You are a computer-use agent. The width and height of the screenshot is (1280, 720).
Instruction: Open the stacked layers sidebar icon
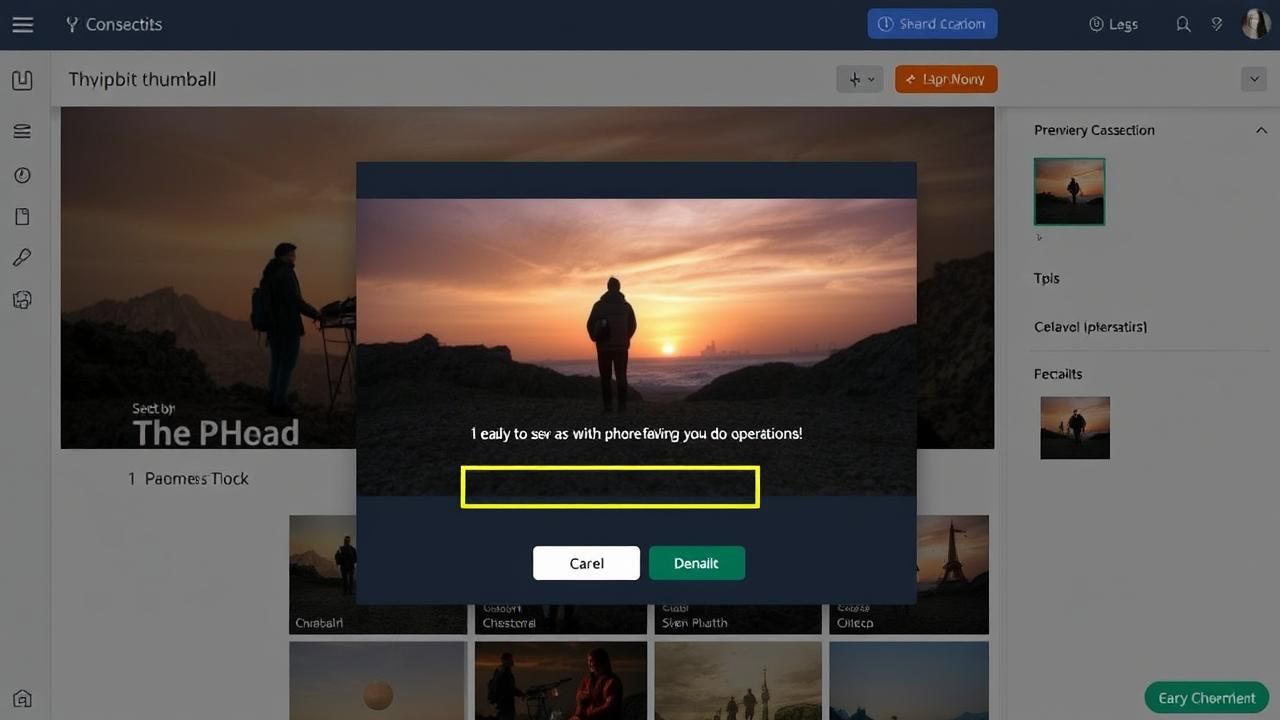click(22, 131)
